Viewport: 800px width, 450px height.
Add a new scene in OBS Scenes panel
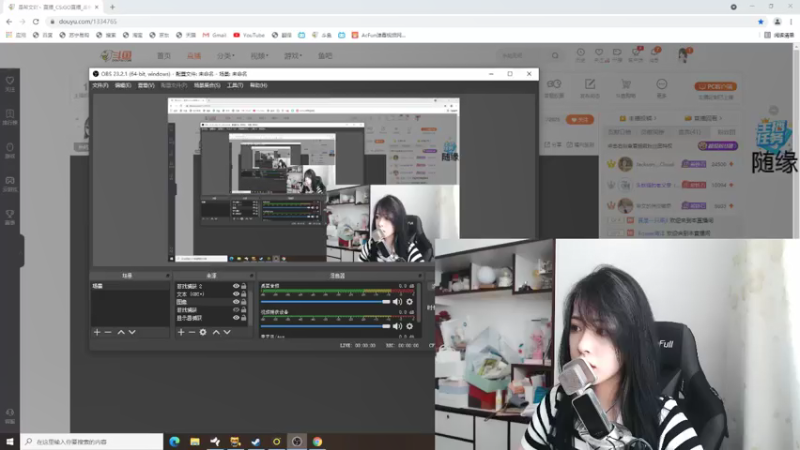pyautogui.click(x=97, y=332)
